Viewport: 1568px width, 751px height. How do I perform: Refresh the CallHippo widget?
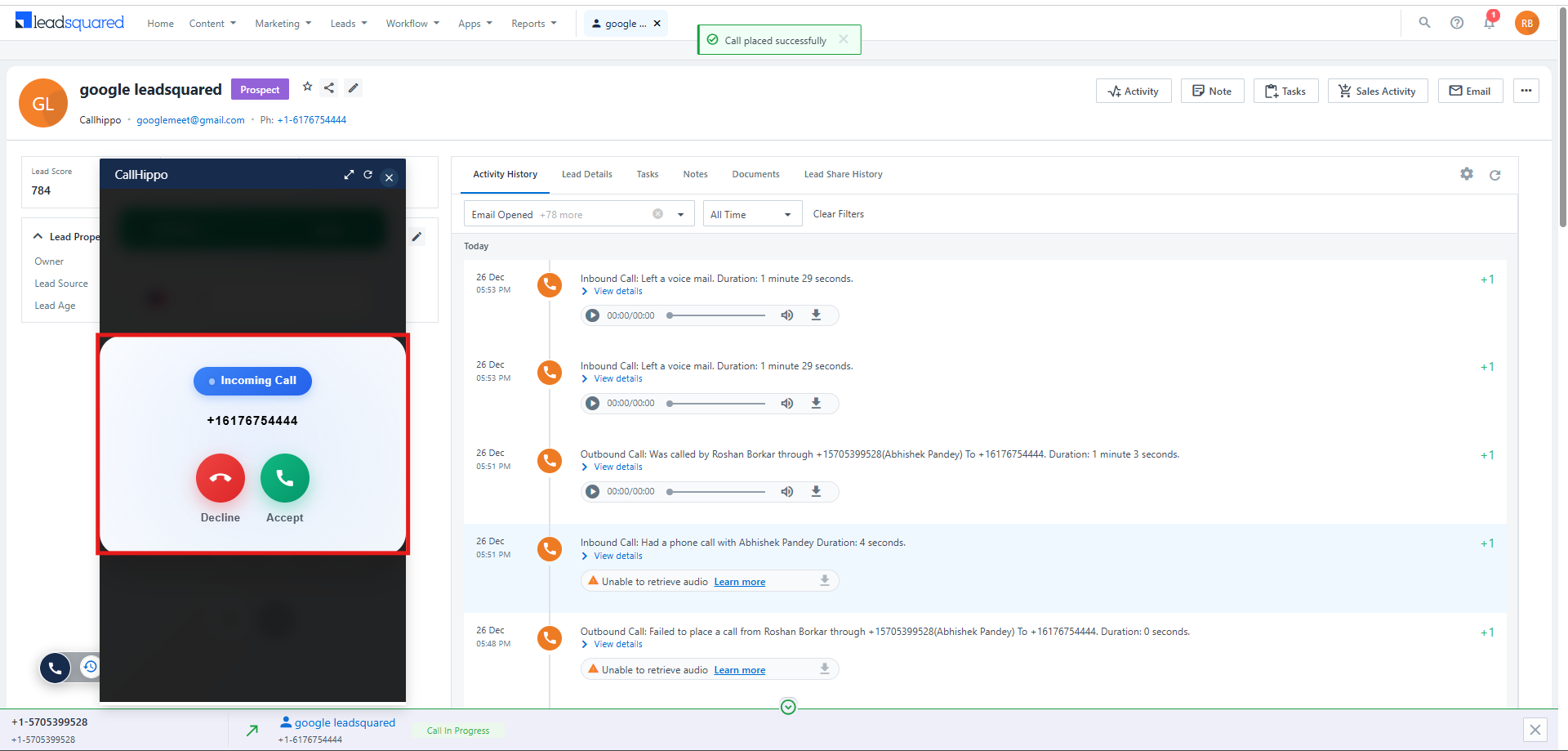368,175
